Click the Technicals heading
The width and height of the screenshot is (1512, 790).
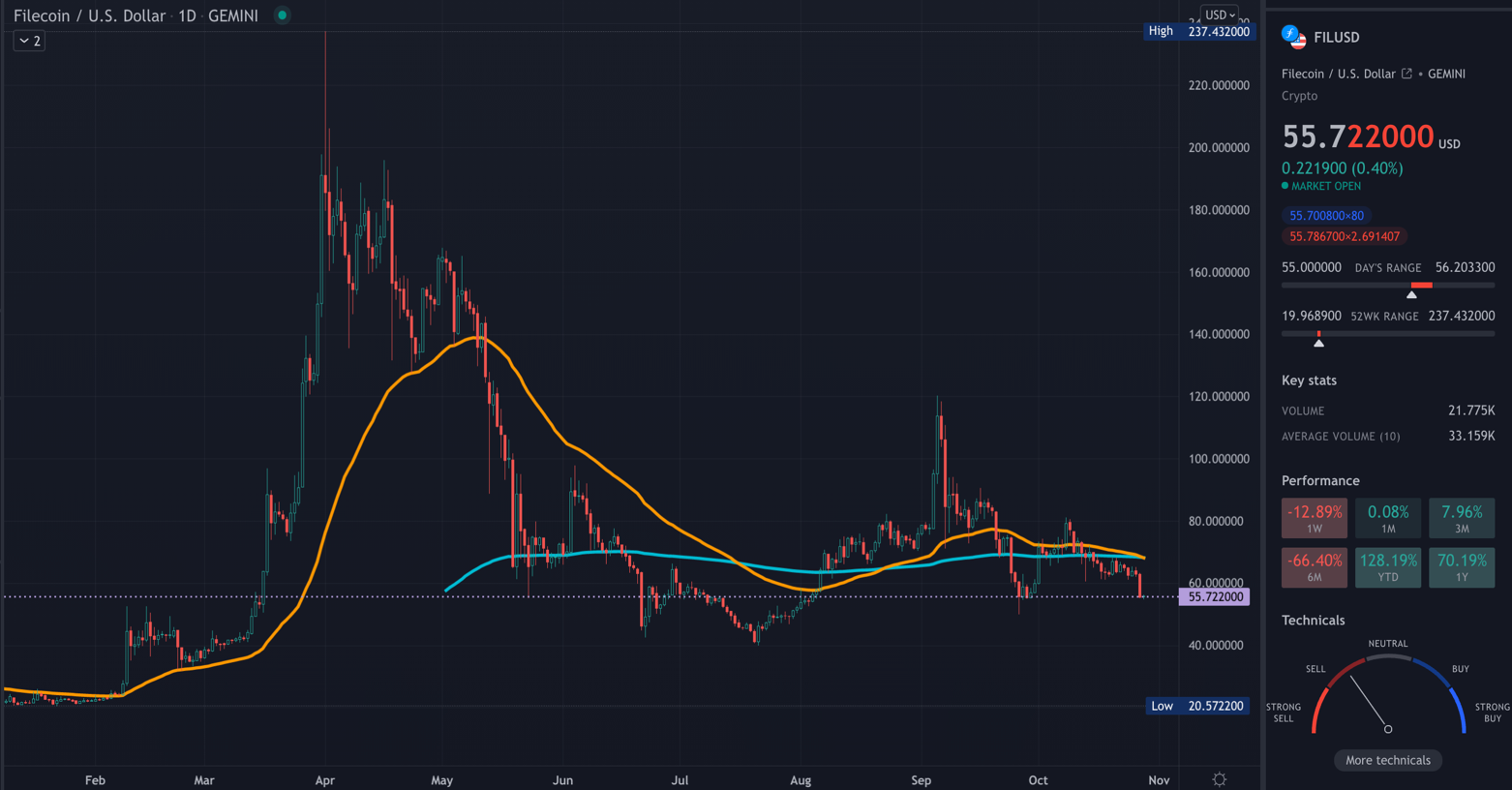(1313, 621)
